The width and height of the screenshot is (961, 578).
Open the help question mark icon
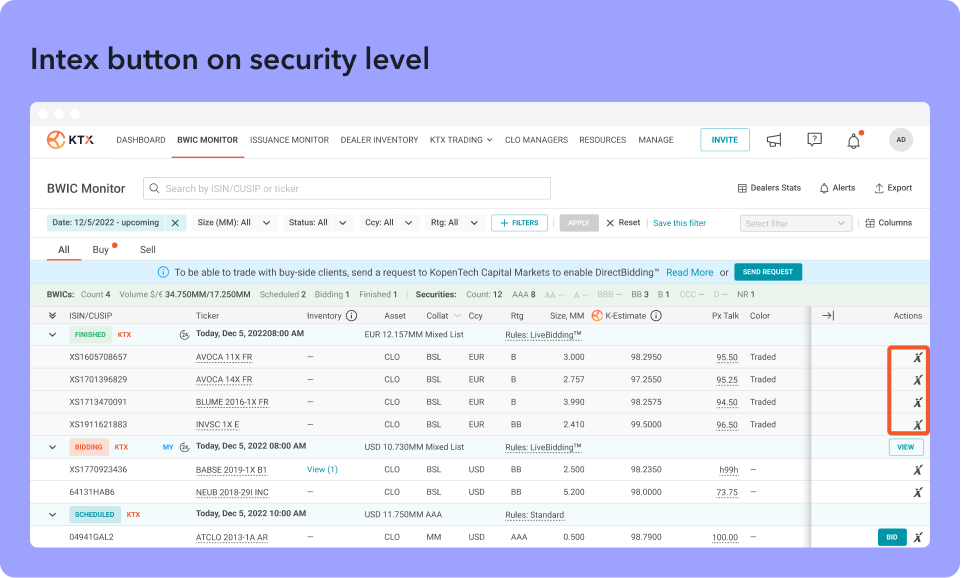point(814,141)
